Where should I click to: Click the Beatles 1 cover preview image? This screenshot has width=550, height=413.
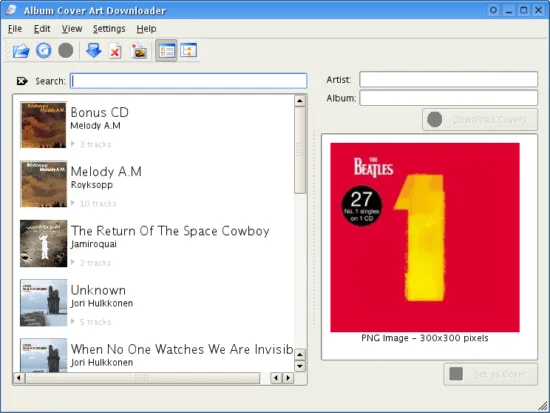[x=425, y=237]
